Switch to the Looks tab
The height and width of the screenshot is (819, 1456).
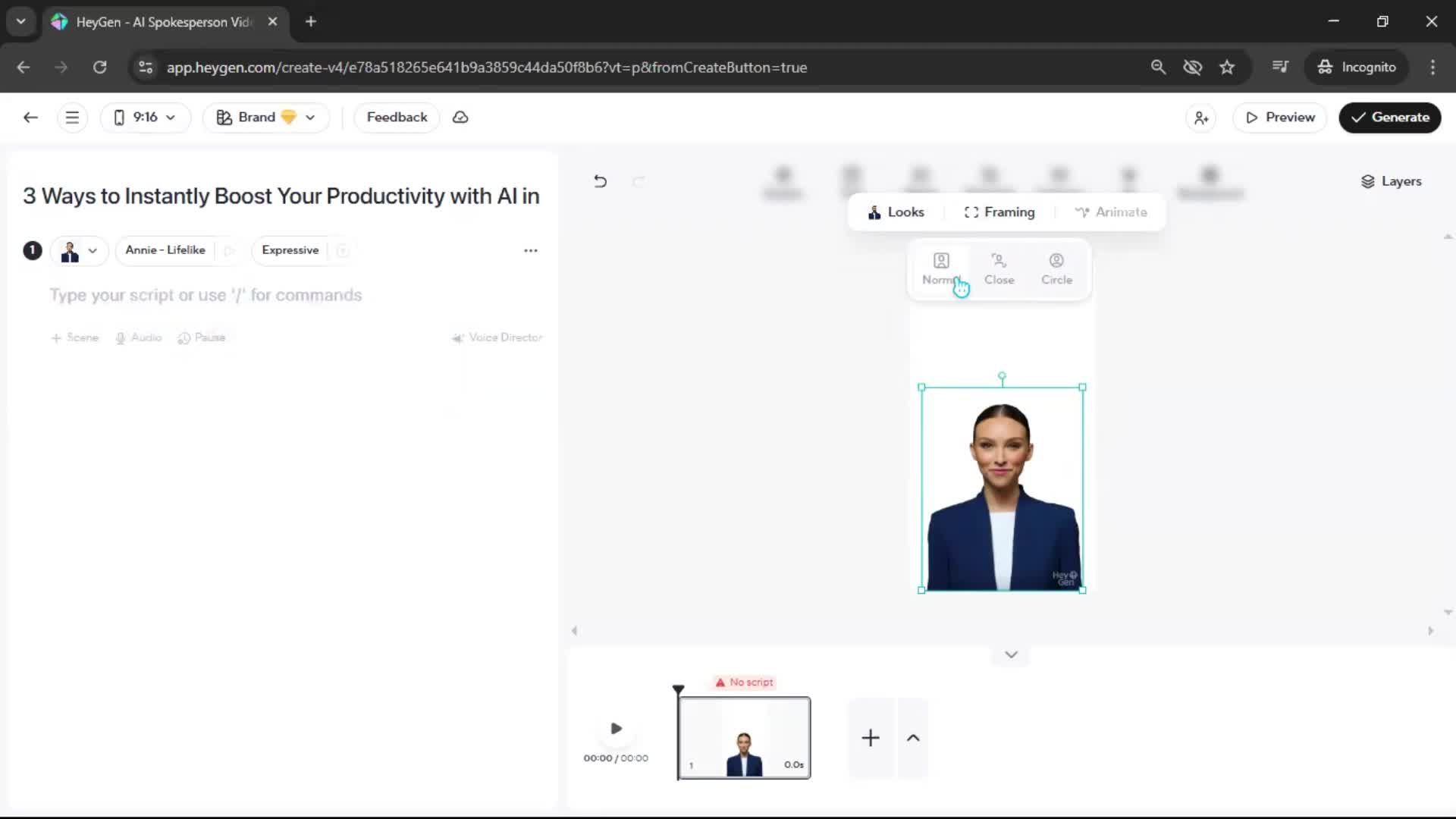pyautogui.click(x=896, y=212)
